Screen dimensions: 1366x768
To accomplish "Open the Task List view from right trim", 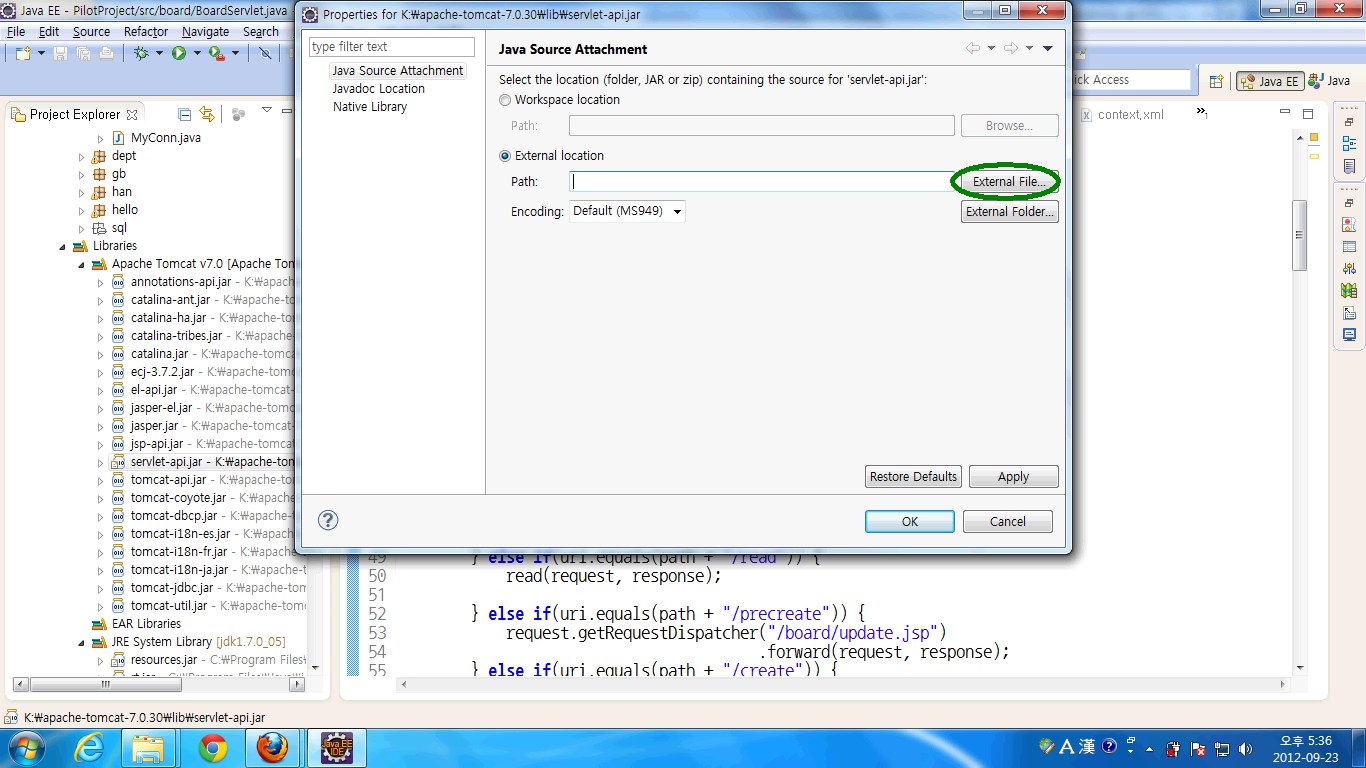I will pos(1349,166).
